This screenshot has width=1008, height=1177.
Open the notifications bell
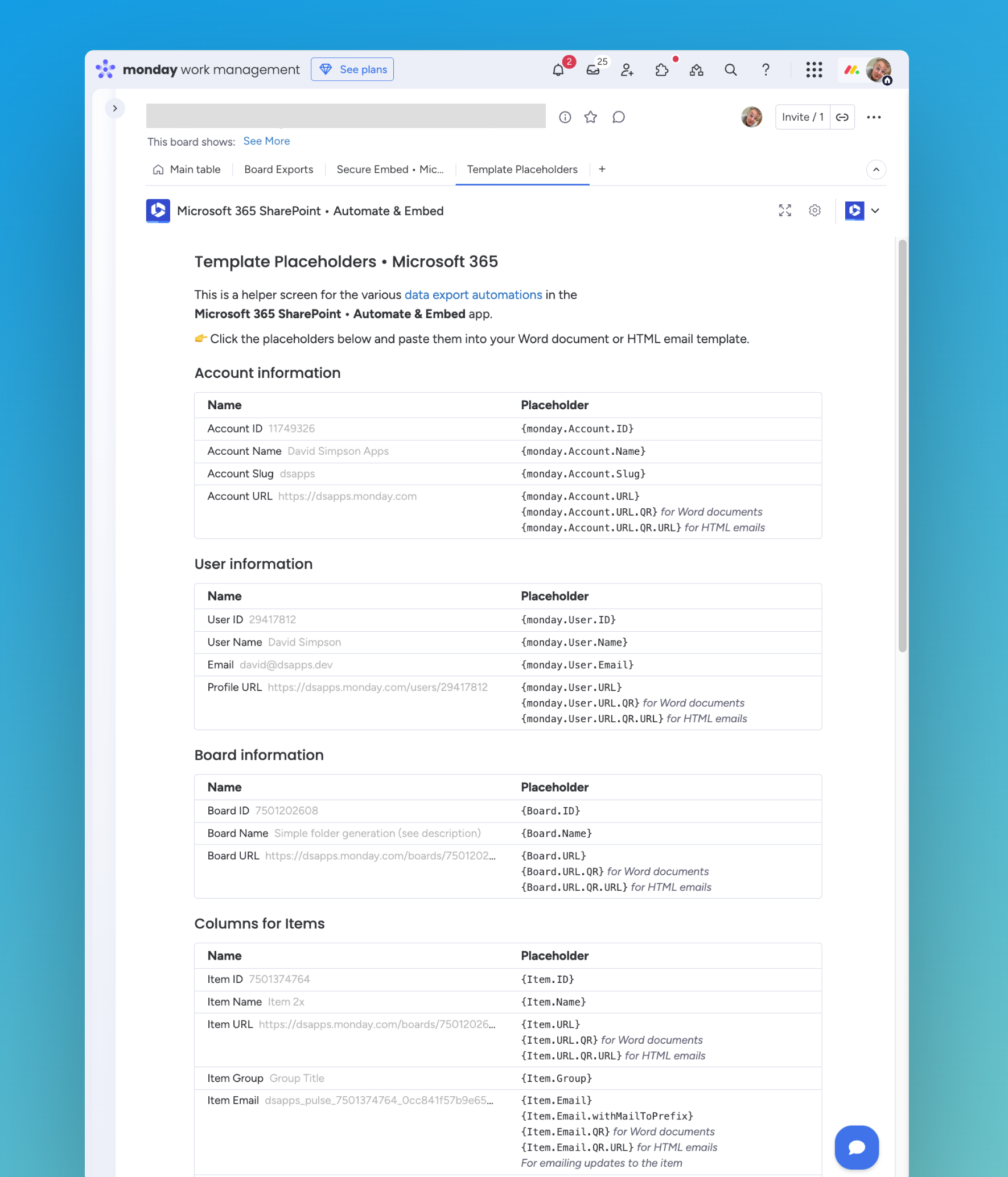coord(558,70)
